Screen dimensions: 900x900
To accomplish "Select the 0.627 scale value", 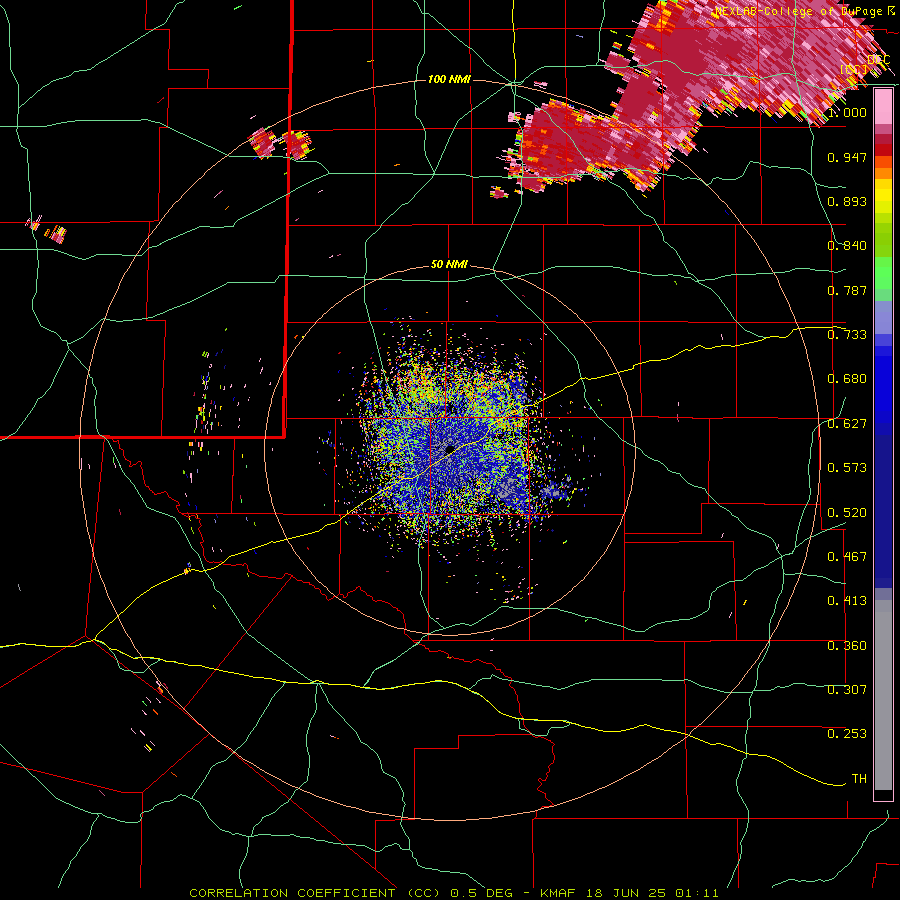I will [847, 424].
